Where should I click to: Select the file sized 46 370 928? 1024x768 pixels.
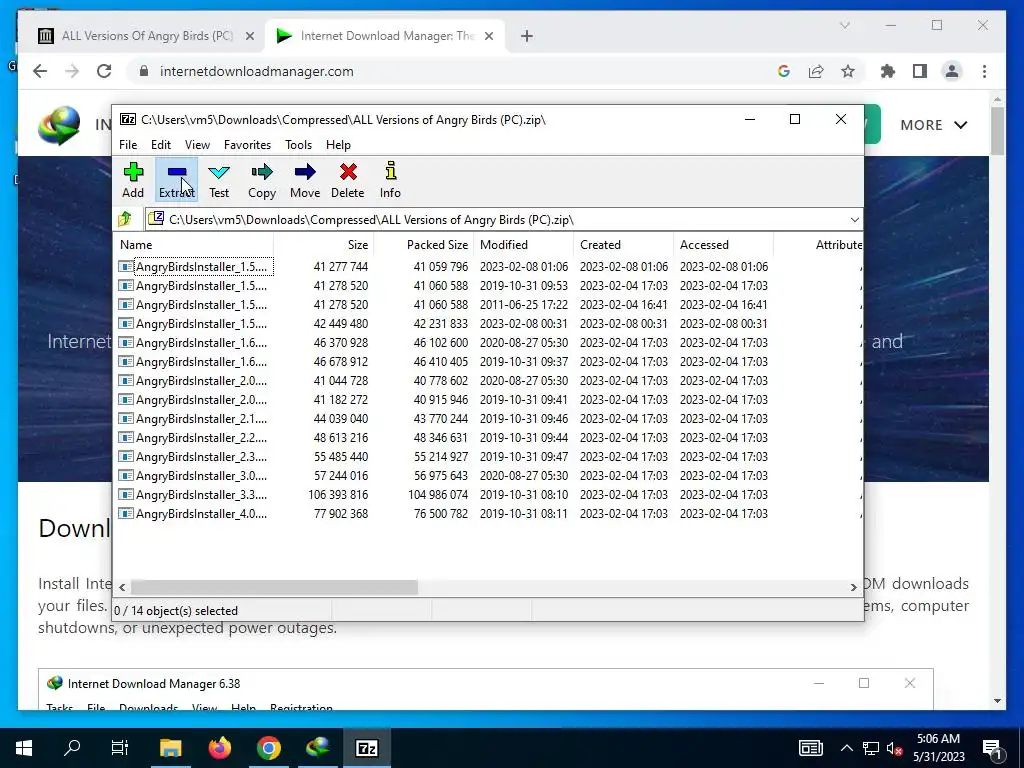click(x=488, y=342)
